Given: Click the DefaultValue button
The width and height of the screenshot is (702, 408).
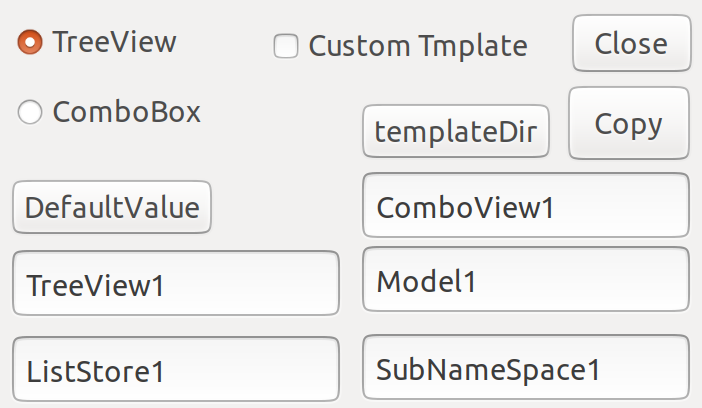Looking at the screenshot, I should tap(112, 207).
